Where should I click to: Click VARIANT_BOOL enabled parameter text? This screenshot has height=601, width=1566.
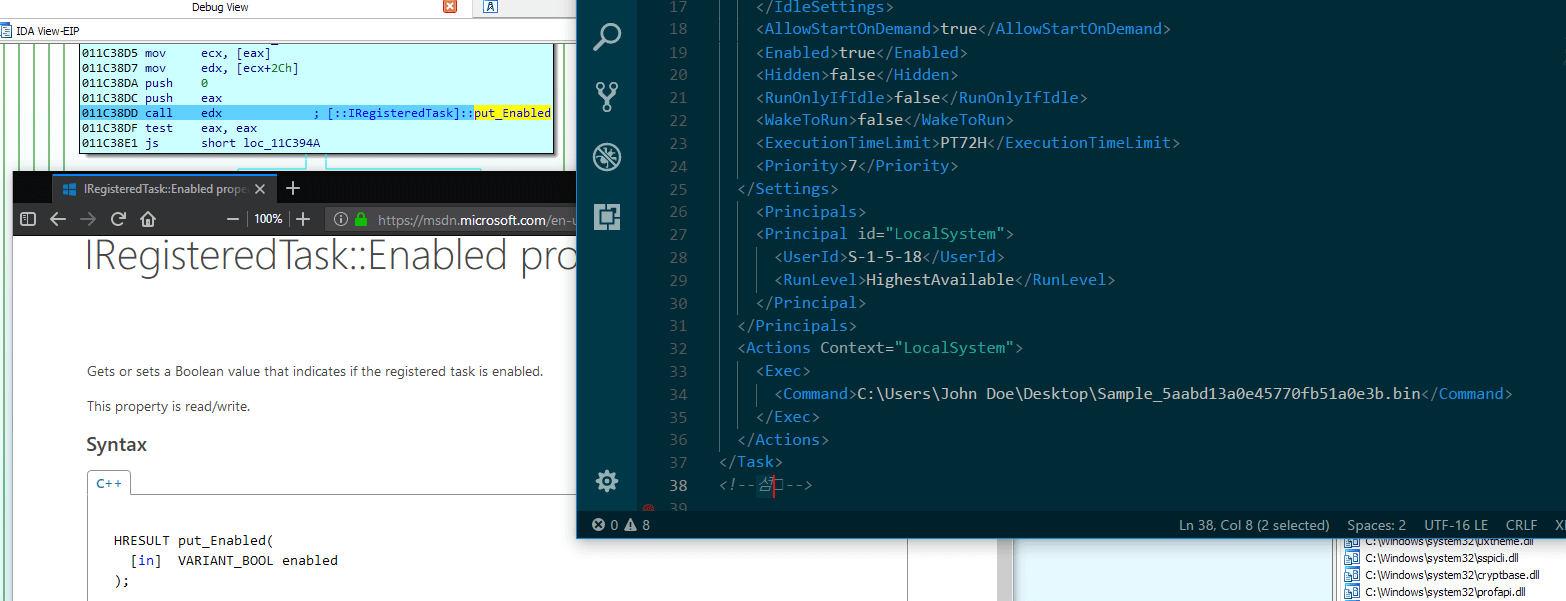258,561
